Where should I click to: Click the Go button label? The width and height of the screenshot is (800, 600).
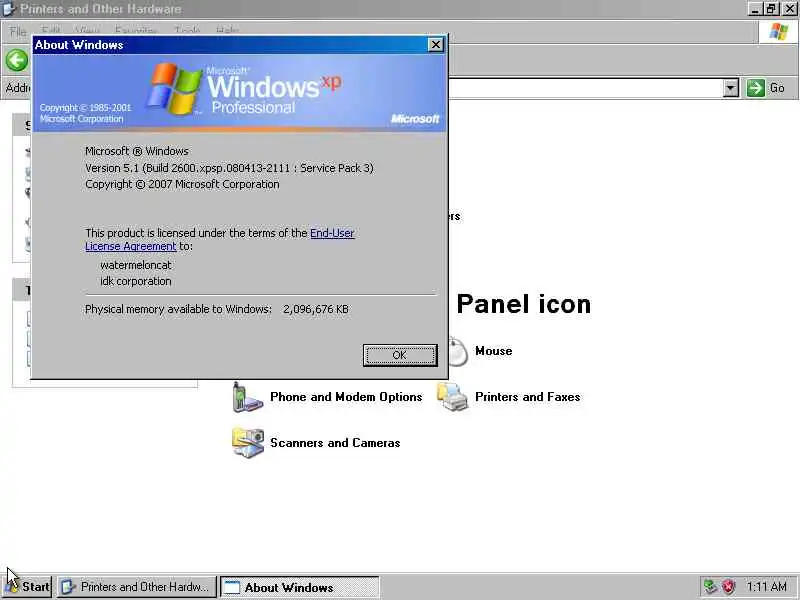coord(777,88)
